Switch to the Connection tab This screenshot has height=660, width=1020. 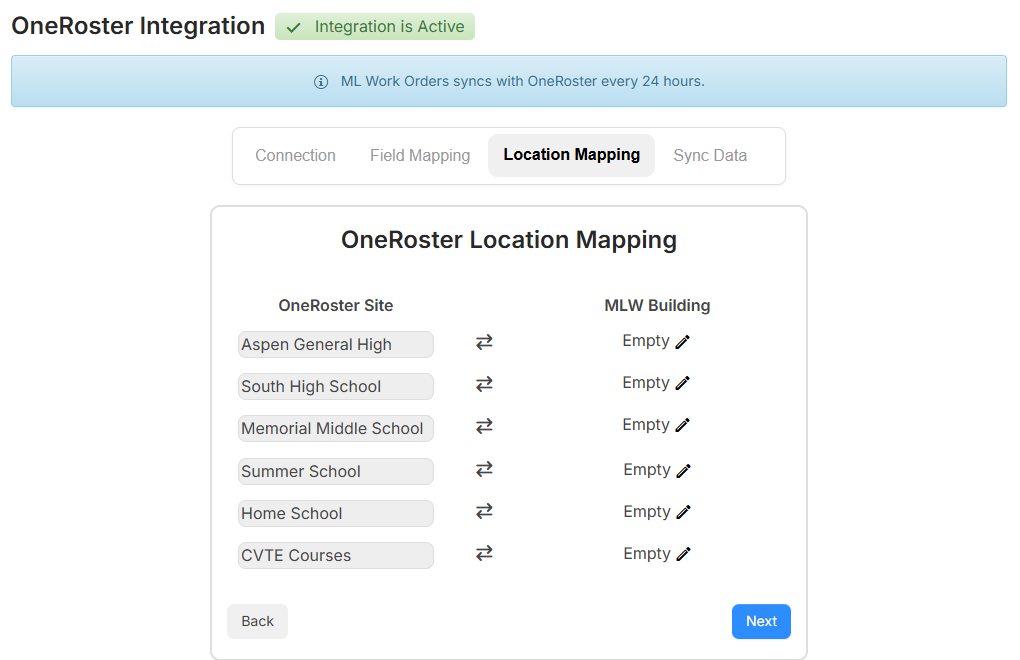click(x=295, y=155)
